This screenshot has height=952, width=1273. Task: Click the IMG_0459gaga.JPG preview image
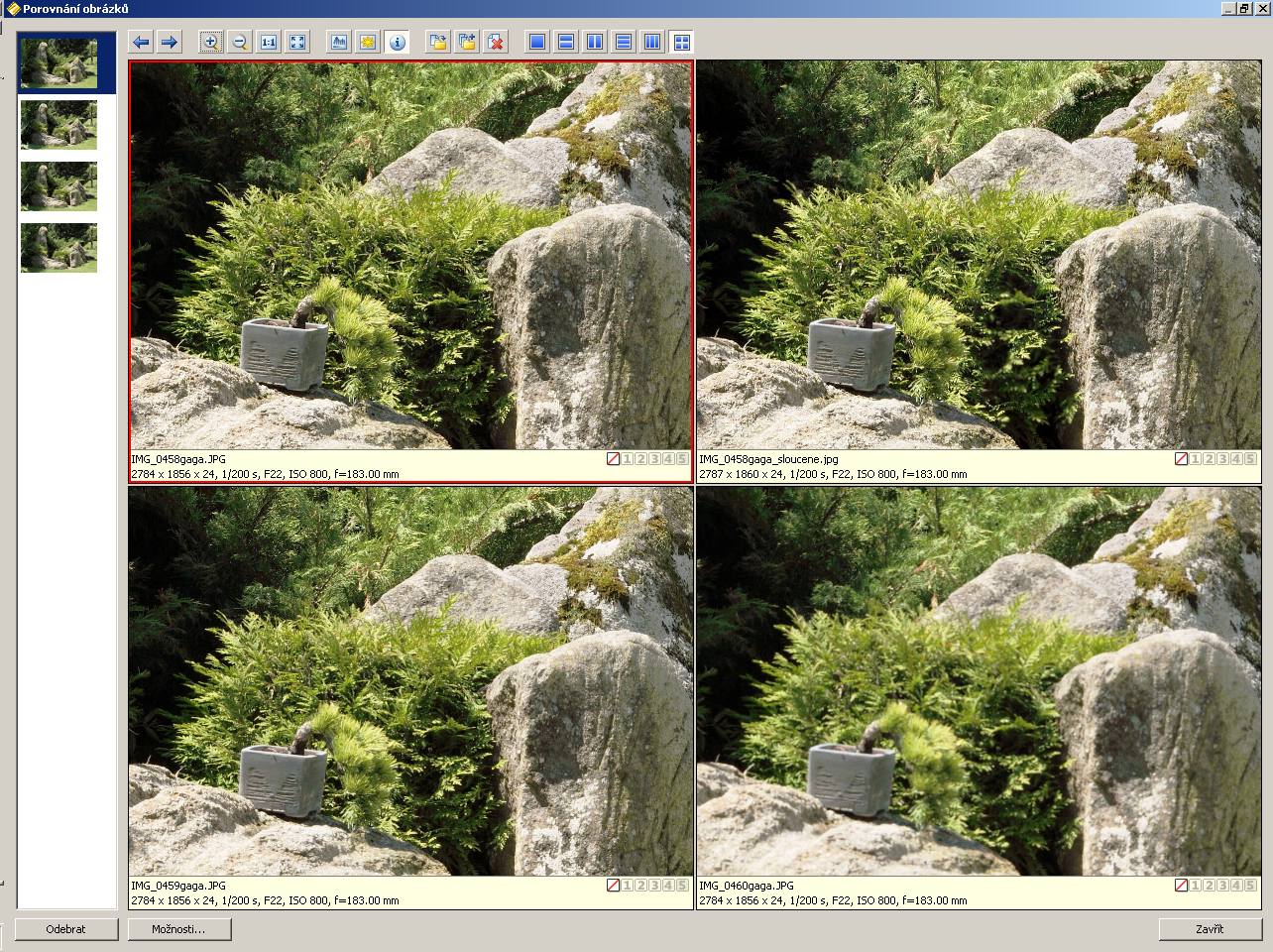coord(410,681)
